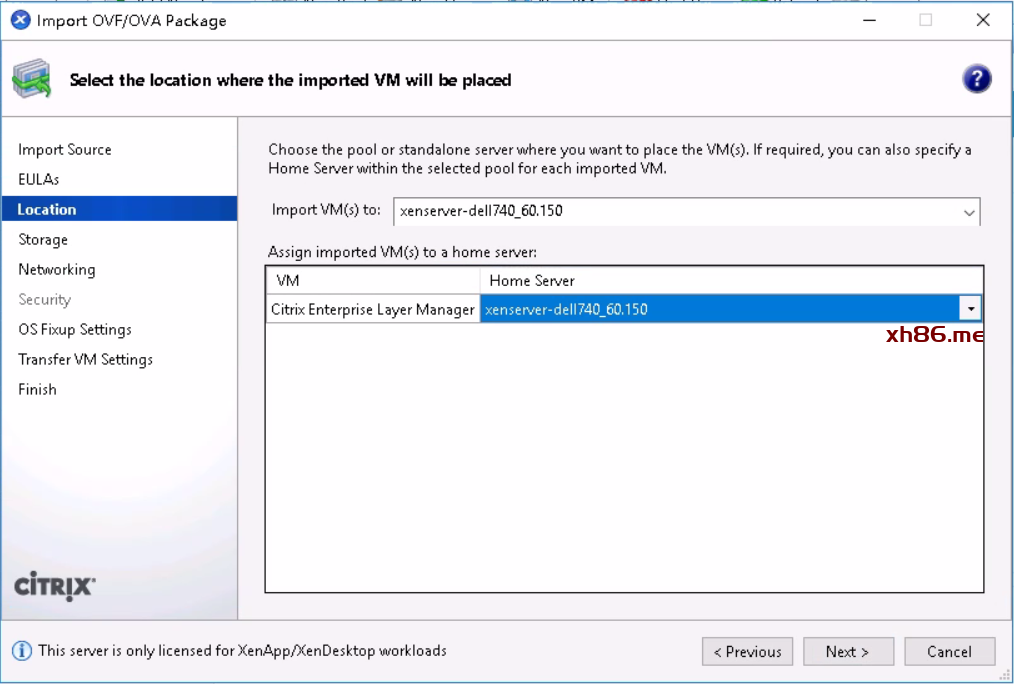Viewport: 1014px width, 684px height.
Task: Open the 'Import VM(s) to' dropdown
Action: [x=968, y=212]
